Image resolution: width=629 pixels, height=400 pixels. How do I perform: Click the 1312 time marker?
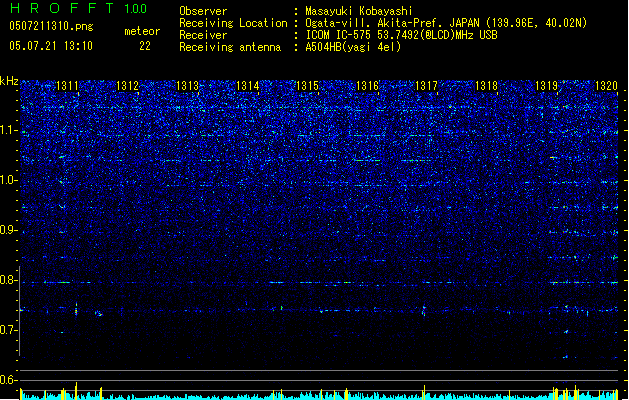click(127, 86)
